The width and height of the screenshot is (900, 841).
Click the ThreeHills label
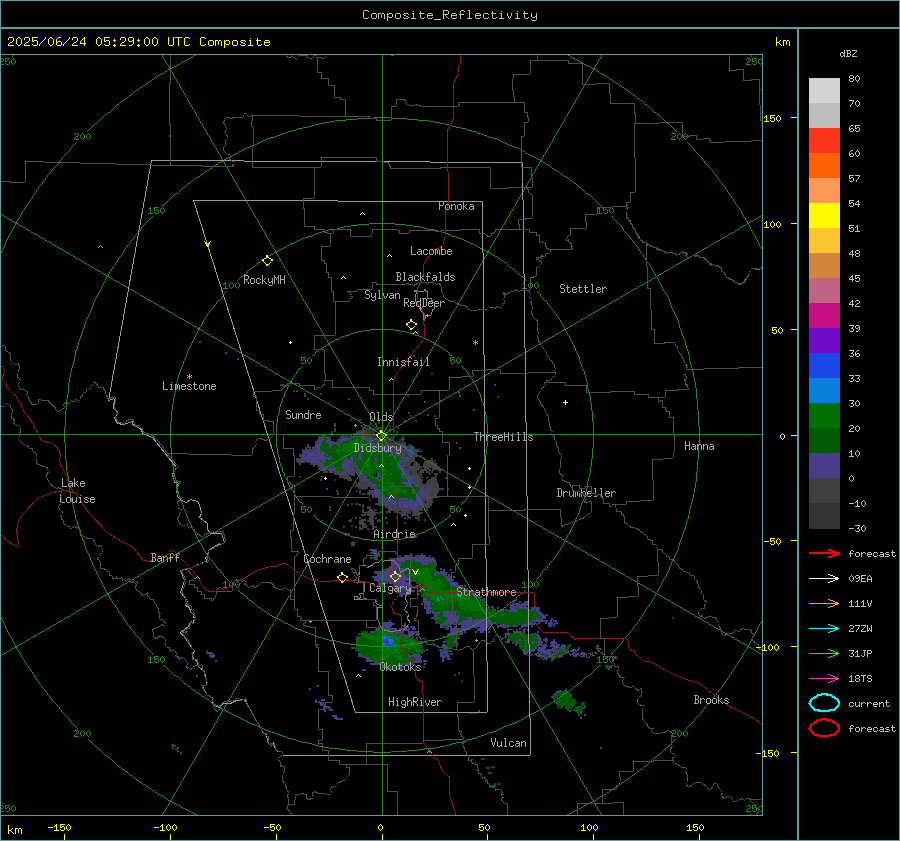tap(503, 437)
